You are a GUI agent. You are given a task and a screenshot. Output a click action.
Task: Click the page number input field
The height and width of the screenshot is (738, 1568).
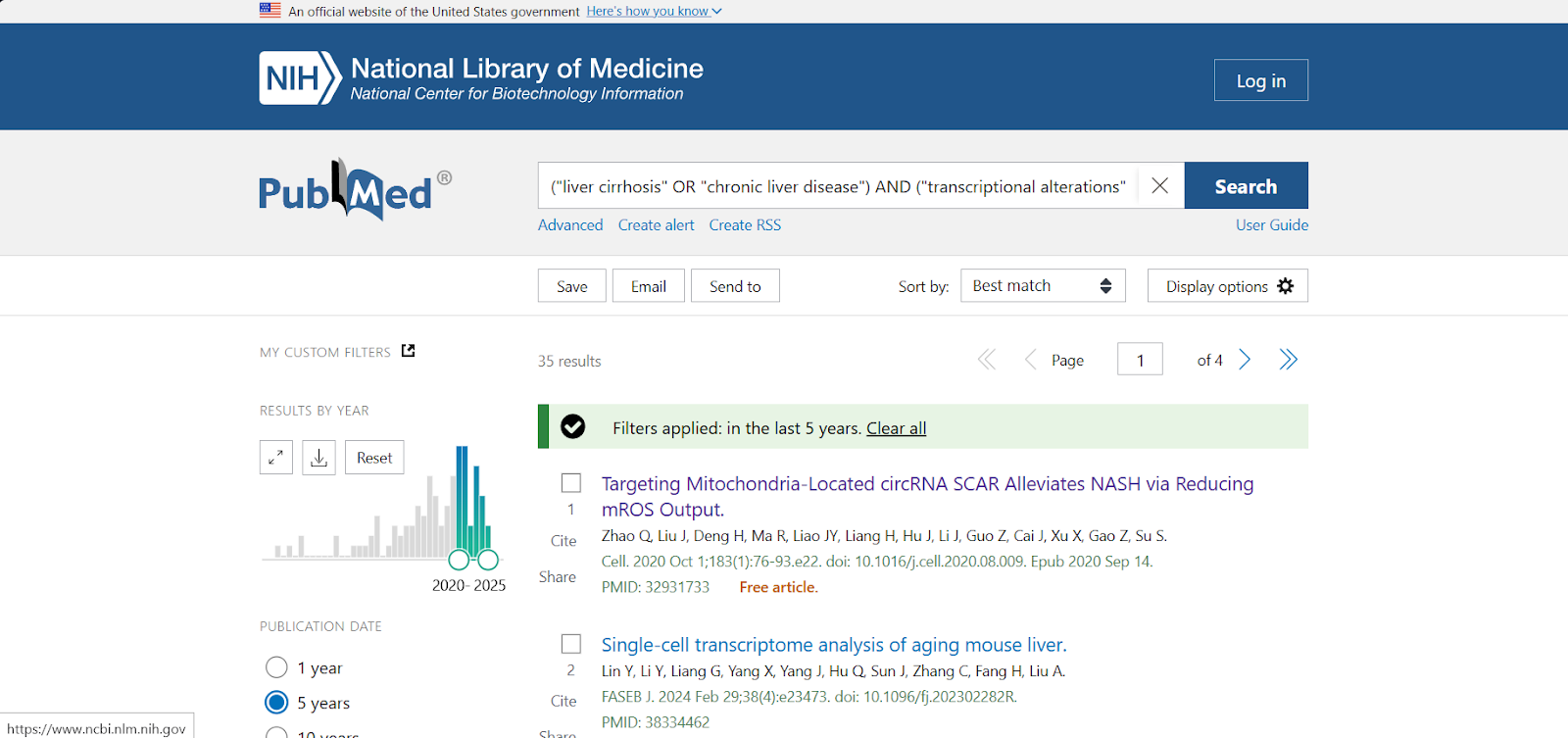(x=1140, y=359)
